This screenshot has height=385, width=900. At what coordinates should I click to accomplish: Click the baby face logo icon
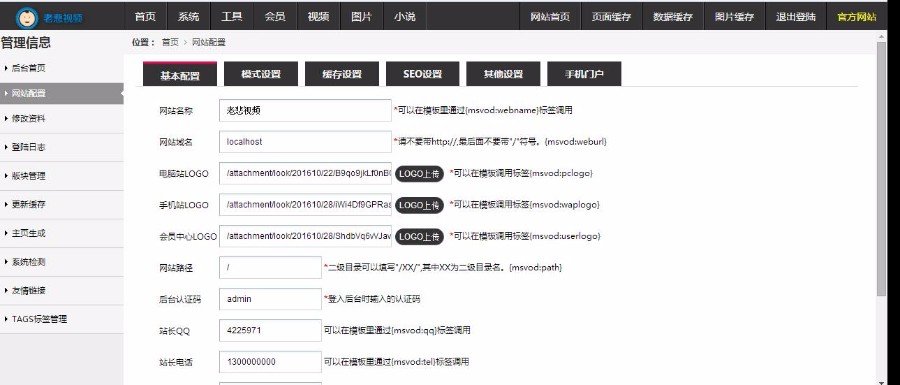click(27, 18)
